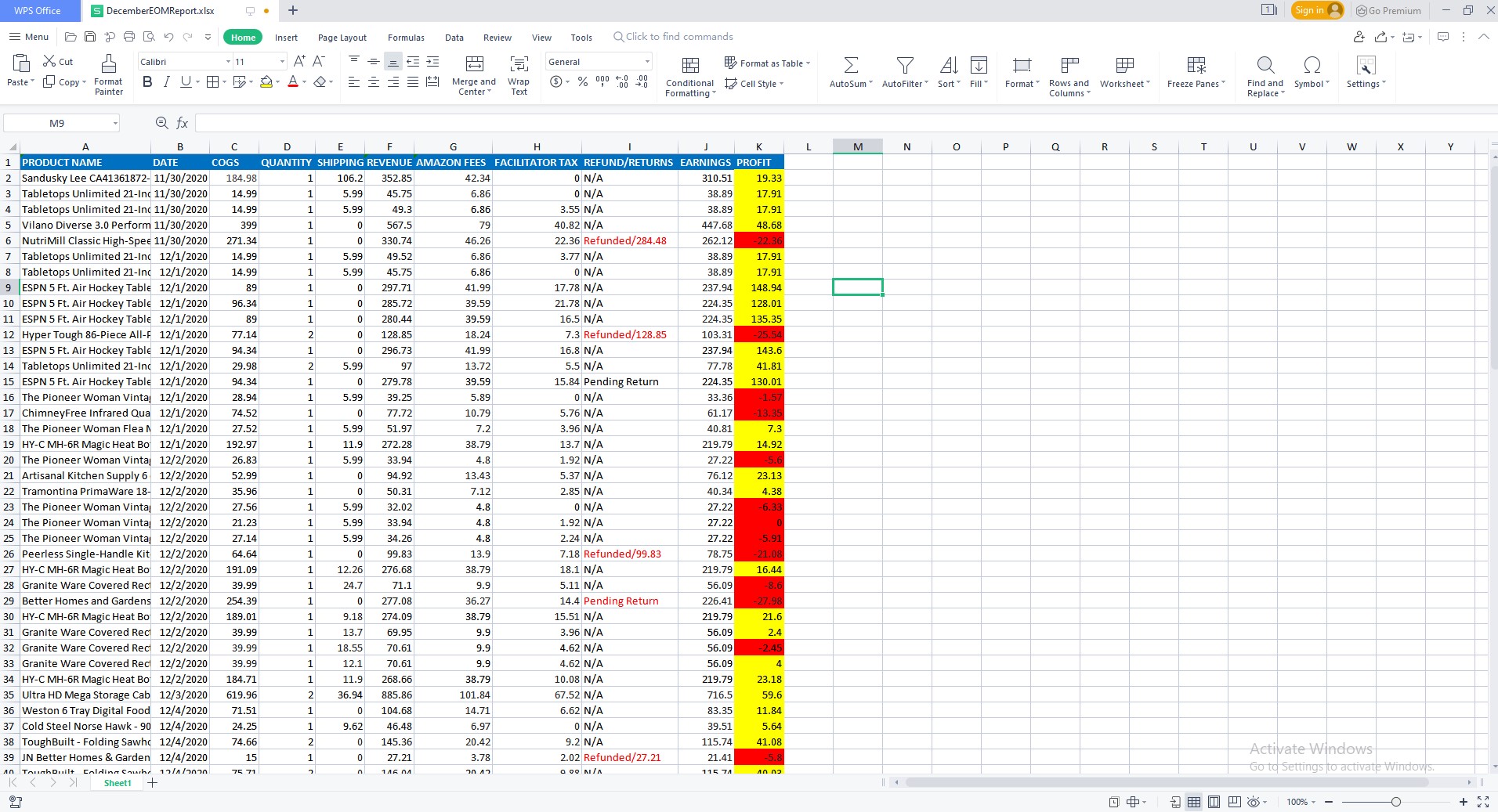The image size is (1498, 812).
Task: Expand the General number format dropdown
Action: [647, 61]
